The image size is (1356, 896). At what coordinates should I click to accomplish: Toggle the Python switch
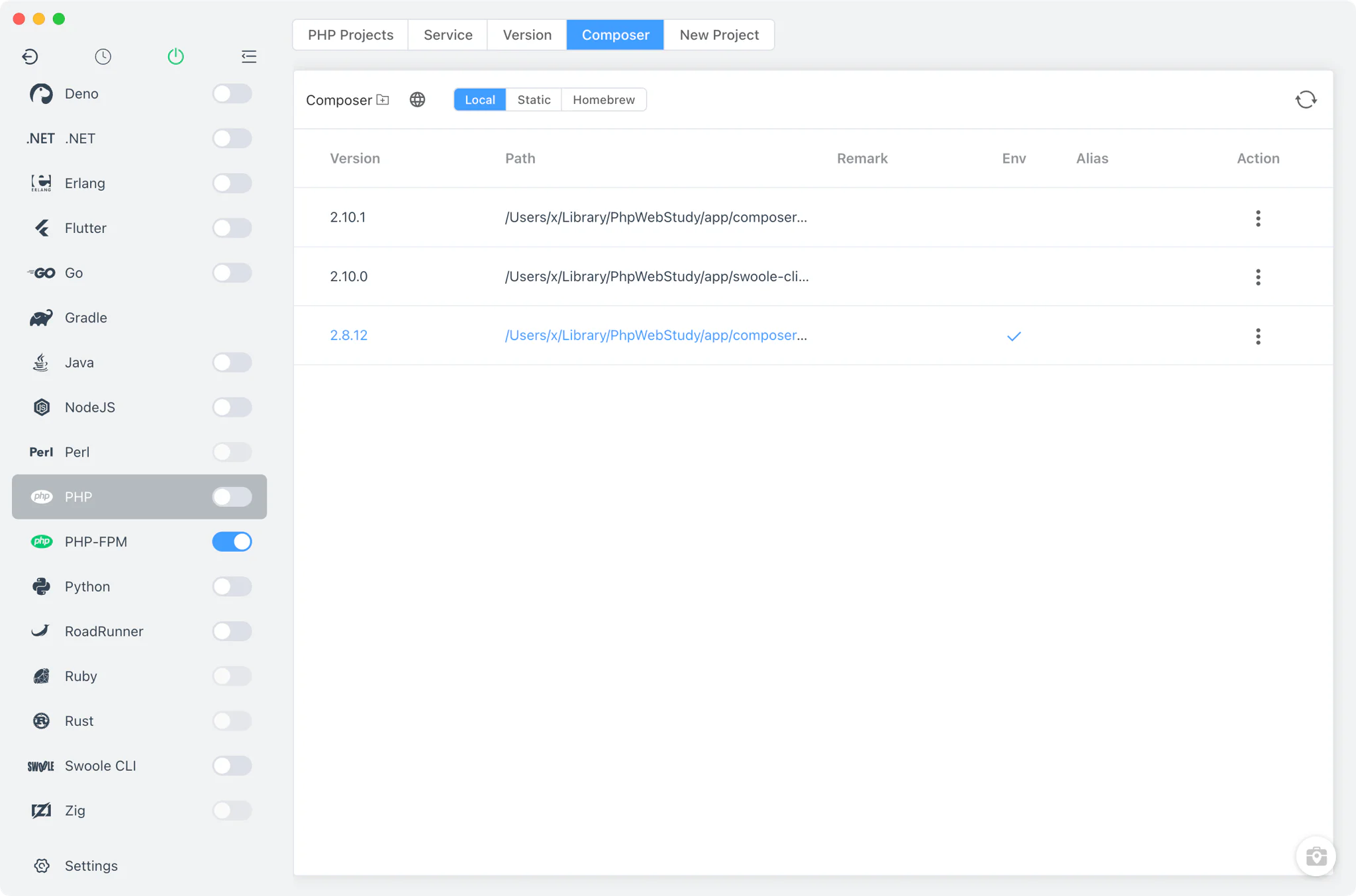[x=232, y=586]
